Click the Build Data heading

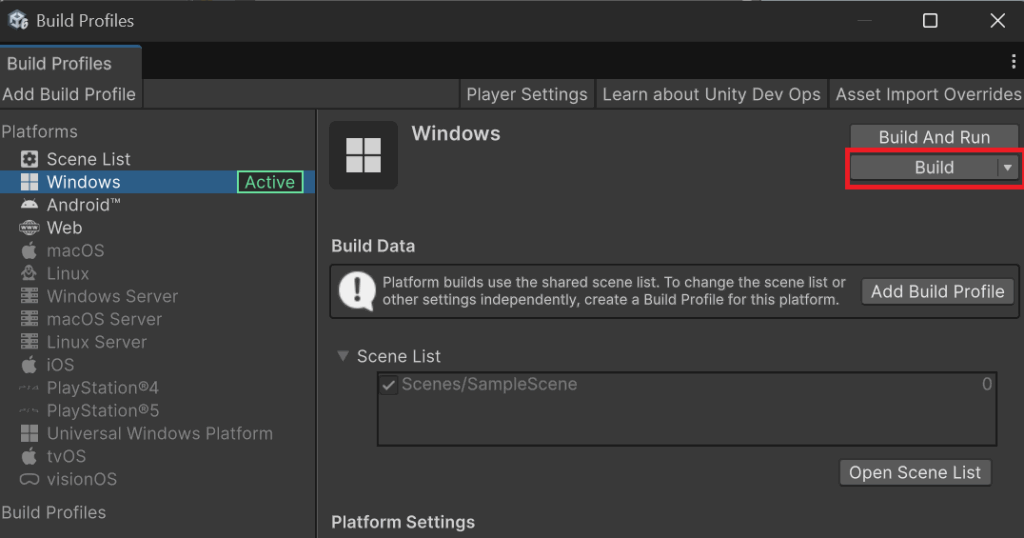[x=373, y=245]
